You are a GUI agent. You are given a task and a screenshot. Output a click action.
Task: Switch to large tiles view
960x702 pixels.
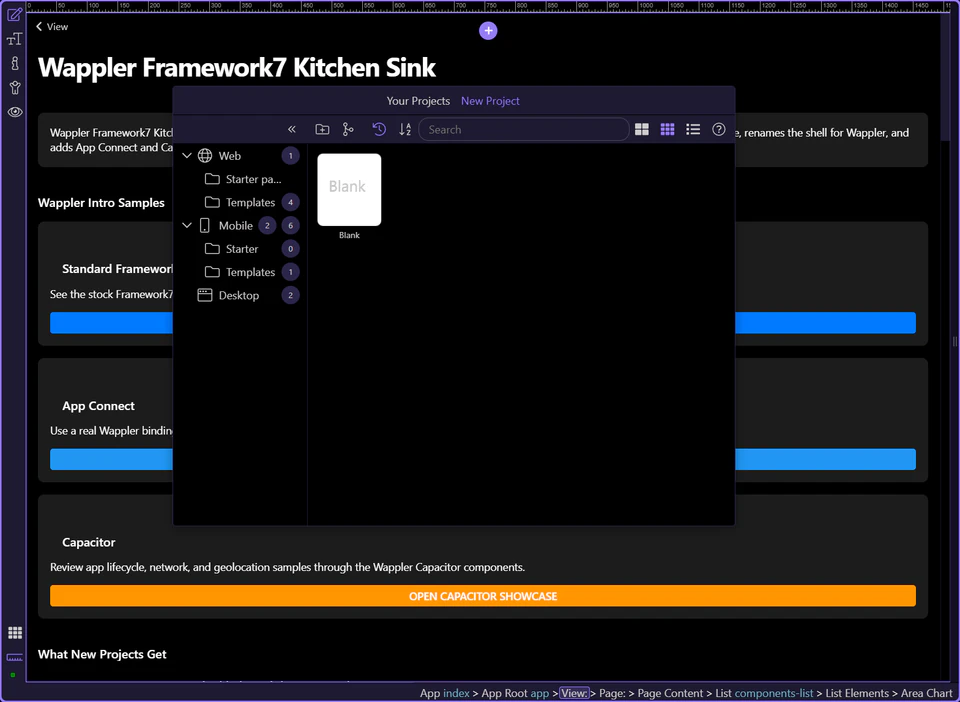642,129
